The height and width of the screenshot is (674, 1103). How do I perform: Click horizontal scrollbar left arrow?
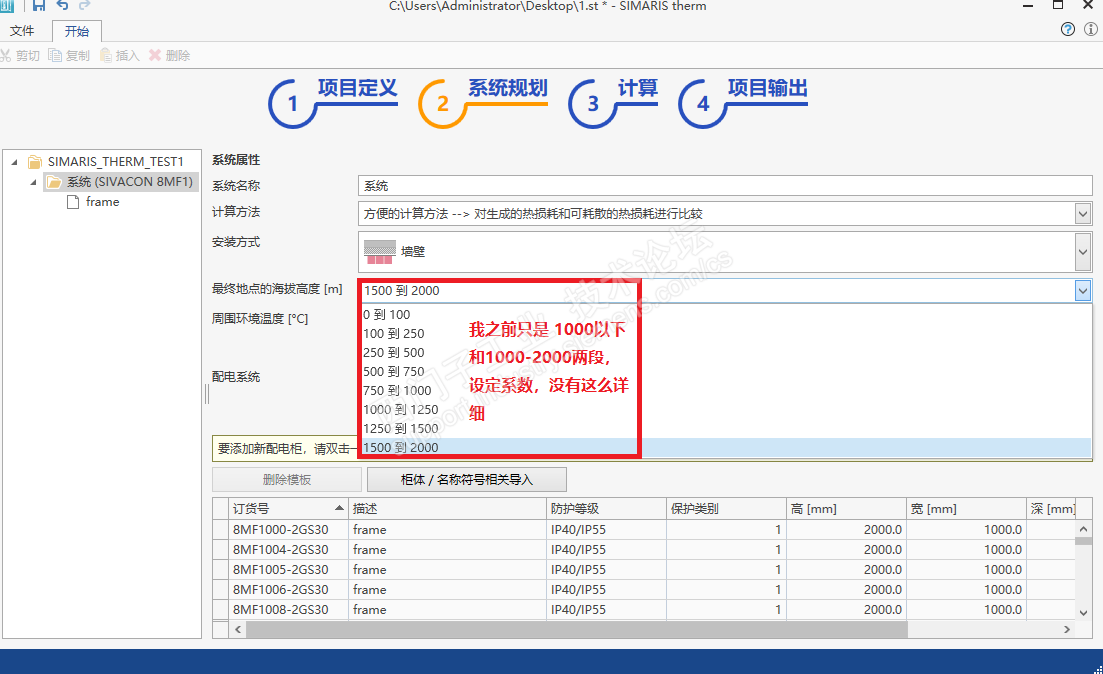pos(238,630)
